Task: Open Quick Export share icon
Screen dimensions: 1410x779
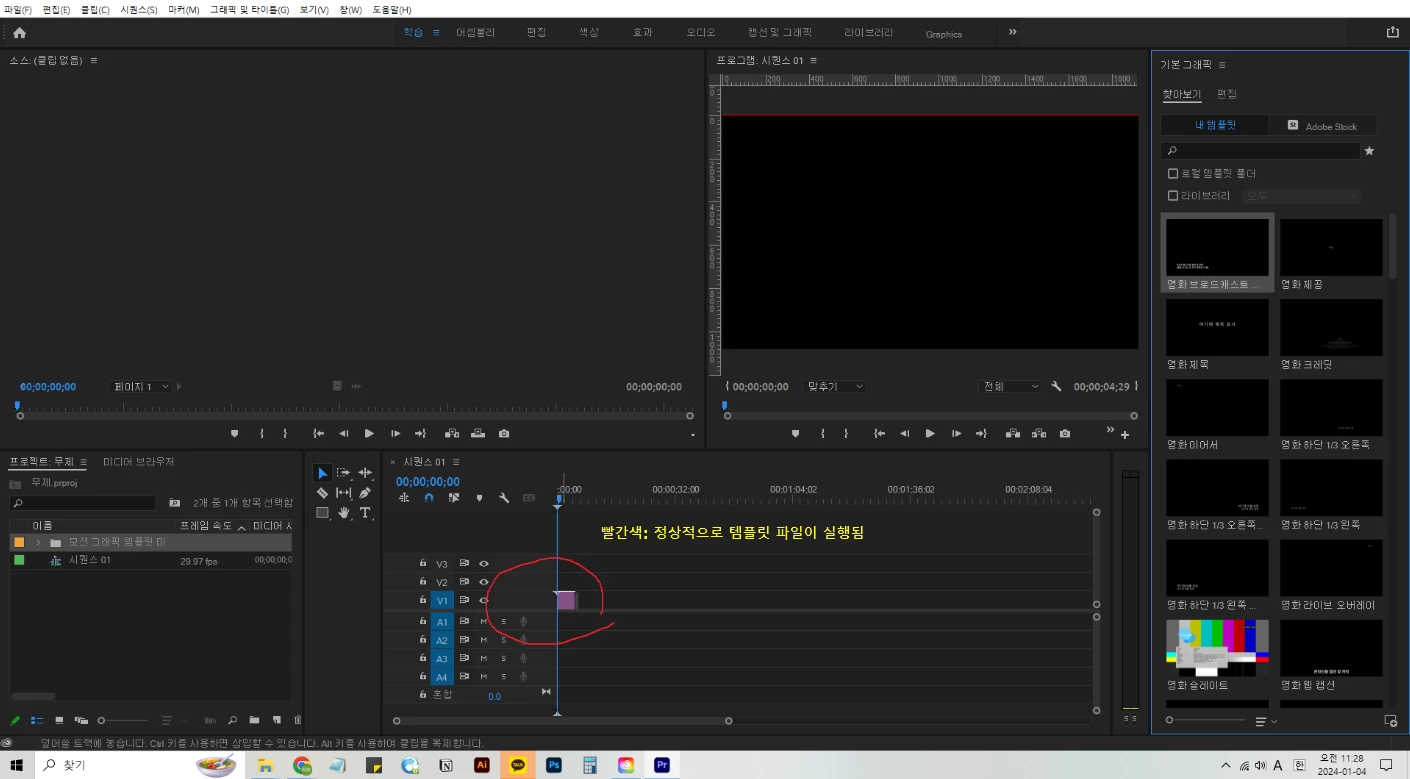Action: (1393, 32)
